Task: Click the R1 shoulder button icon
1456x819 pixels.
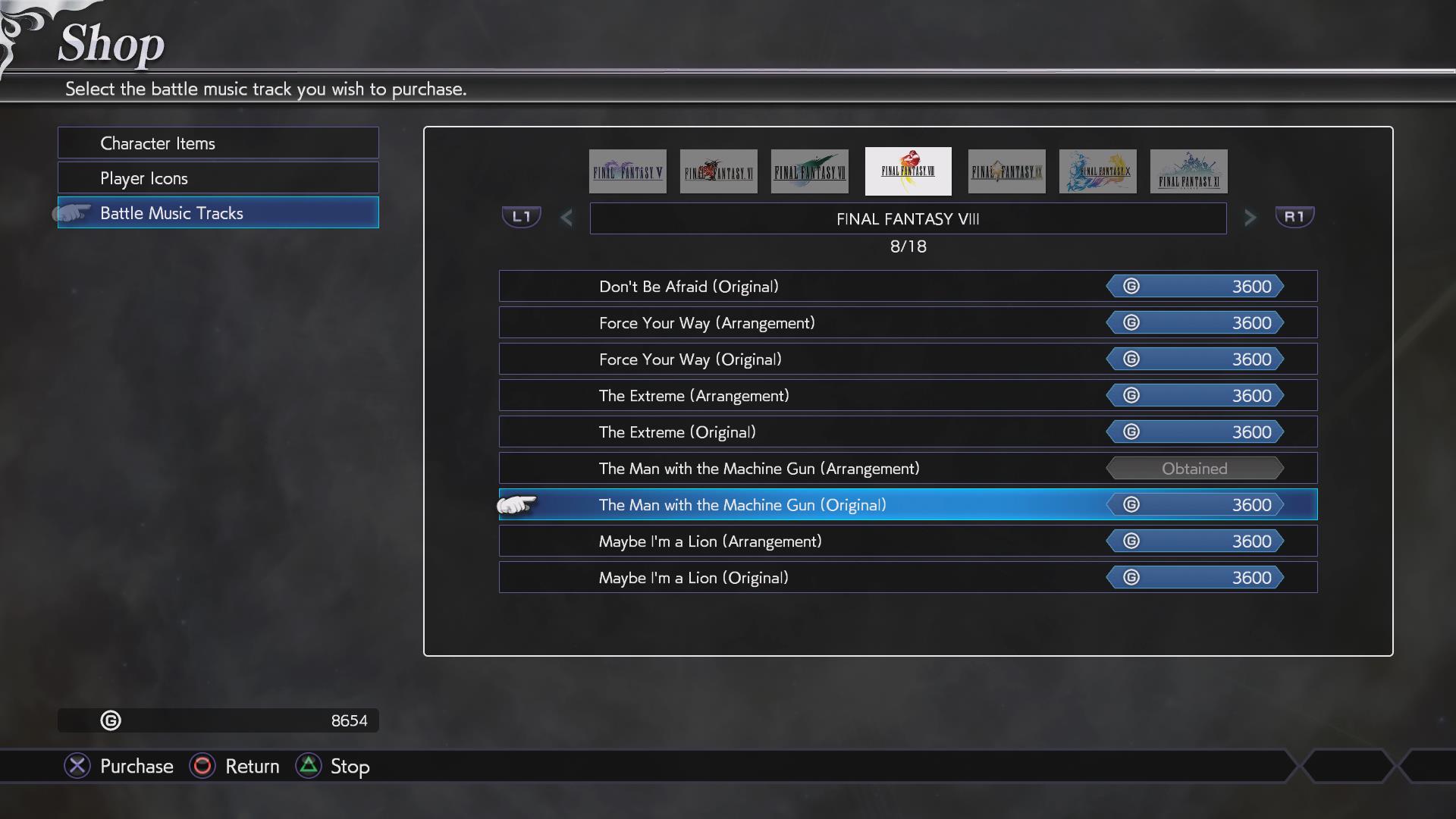Action: (1294, 217)
